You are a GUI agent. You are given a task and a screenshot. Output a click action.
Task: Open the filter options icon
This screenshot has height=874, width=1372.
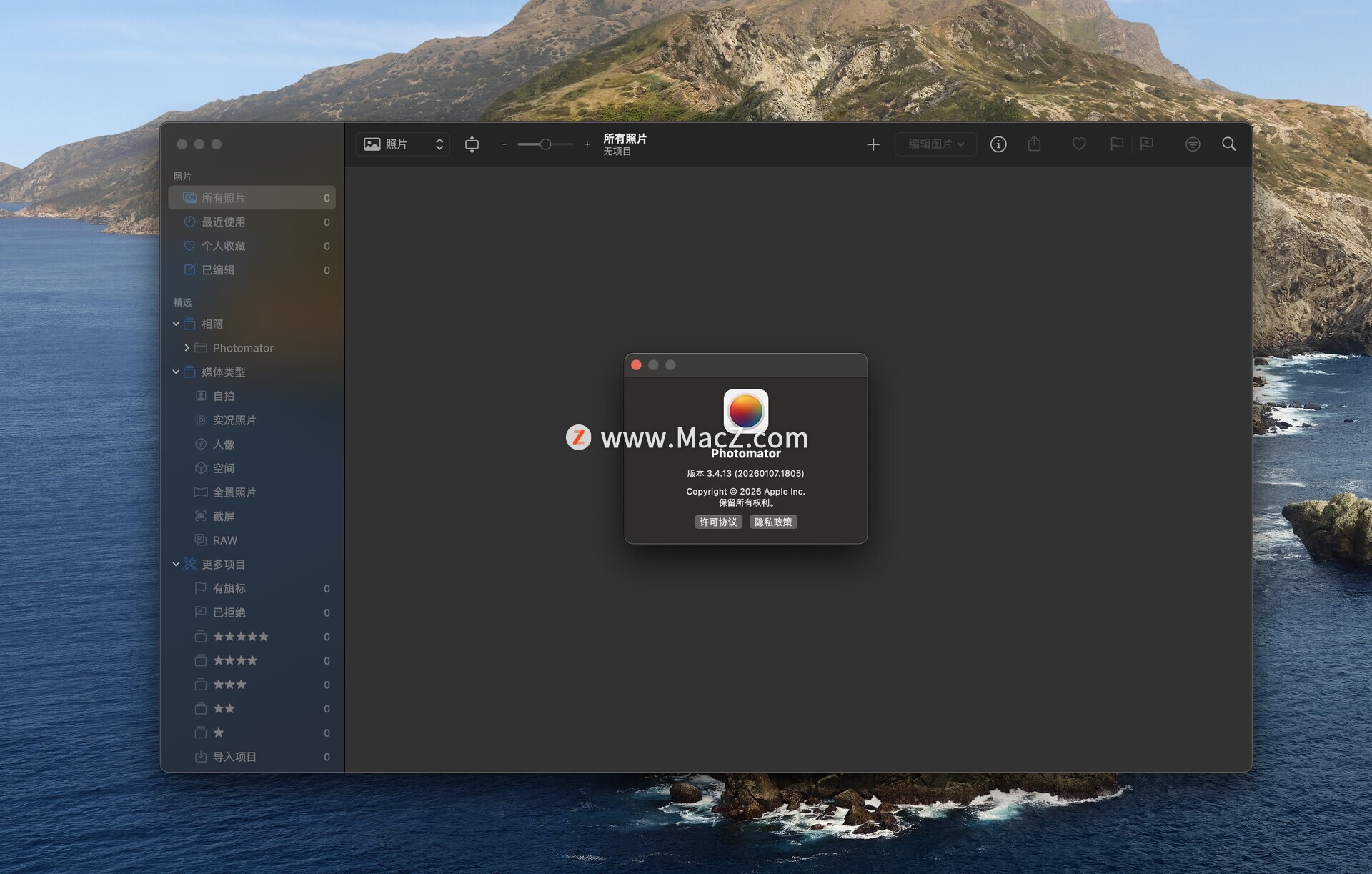1193,144
